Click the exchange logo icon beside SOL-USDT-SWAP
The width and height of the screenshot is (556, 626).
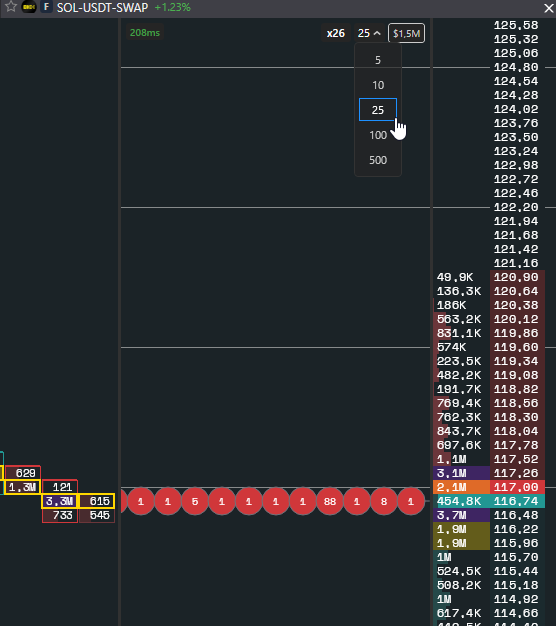tap(29, 7)
